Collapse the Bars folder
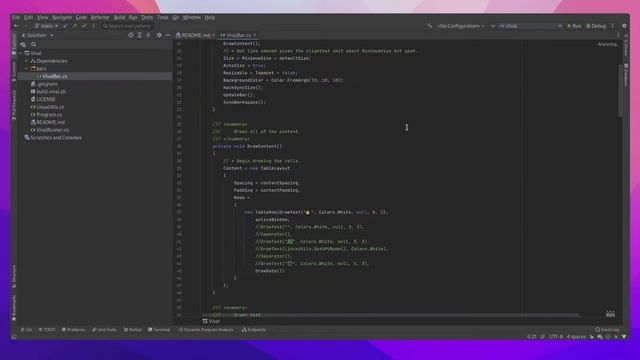 coord(27,69)
